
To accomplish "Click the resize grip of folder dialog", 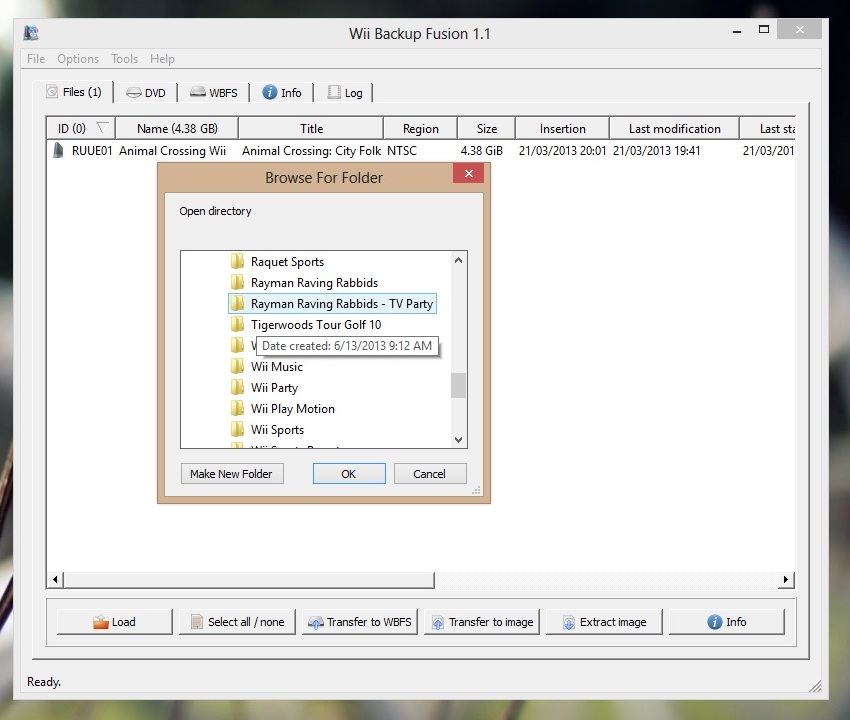I will (x=476, y=491).
